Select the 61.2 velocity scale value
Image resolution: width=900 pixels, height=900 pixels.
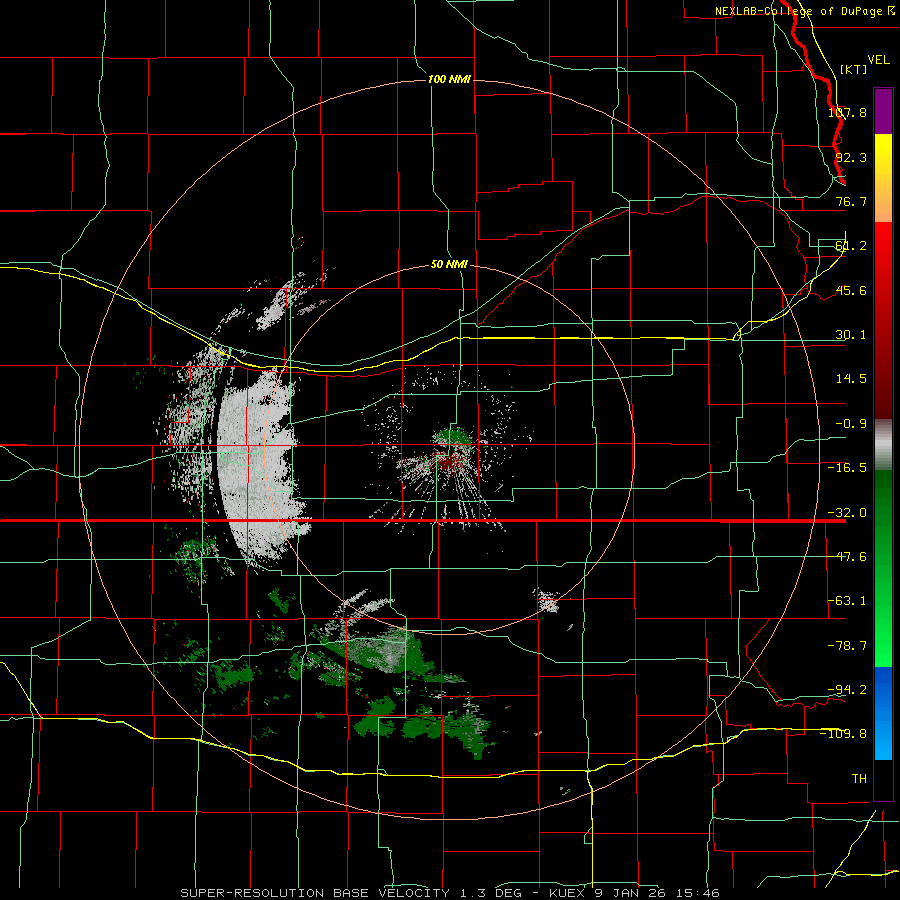pyautogui.click(x=851, y=246)
